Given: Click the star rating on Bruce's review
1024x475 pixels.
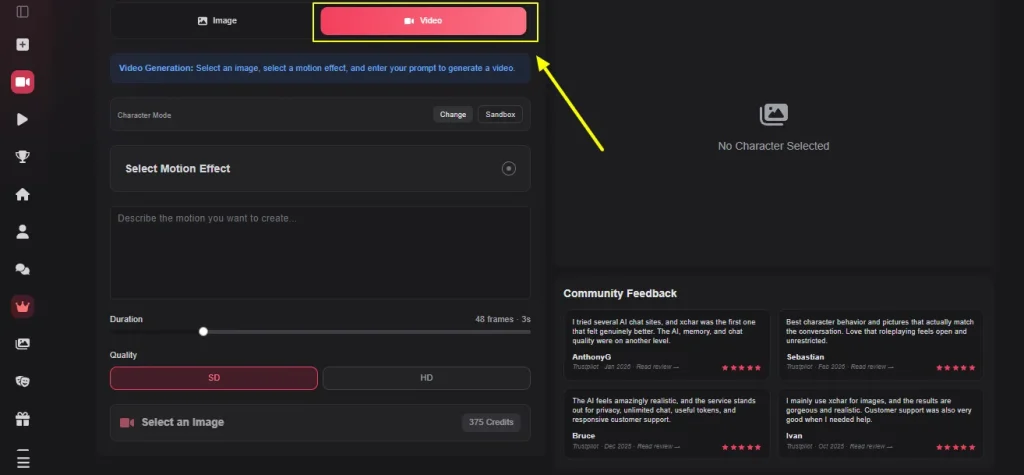Looking at the screenshot, I should pos(741,448).
